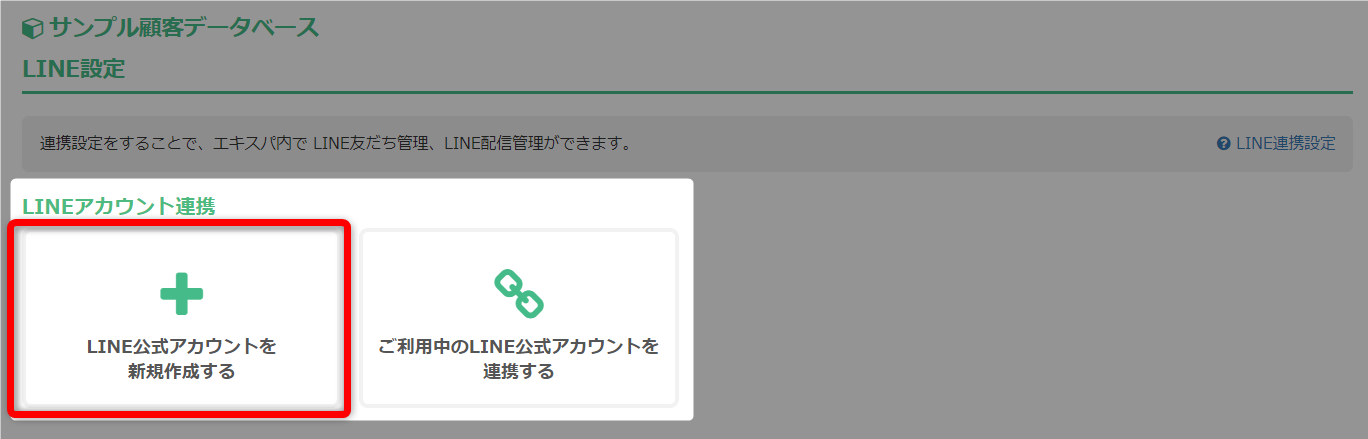Click the green divider under LINE設定

point(687,92)
